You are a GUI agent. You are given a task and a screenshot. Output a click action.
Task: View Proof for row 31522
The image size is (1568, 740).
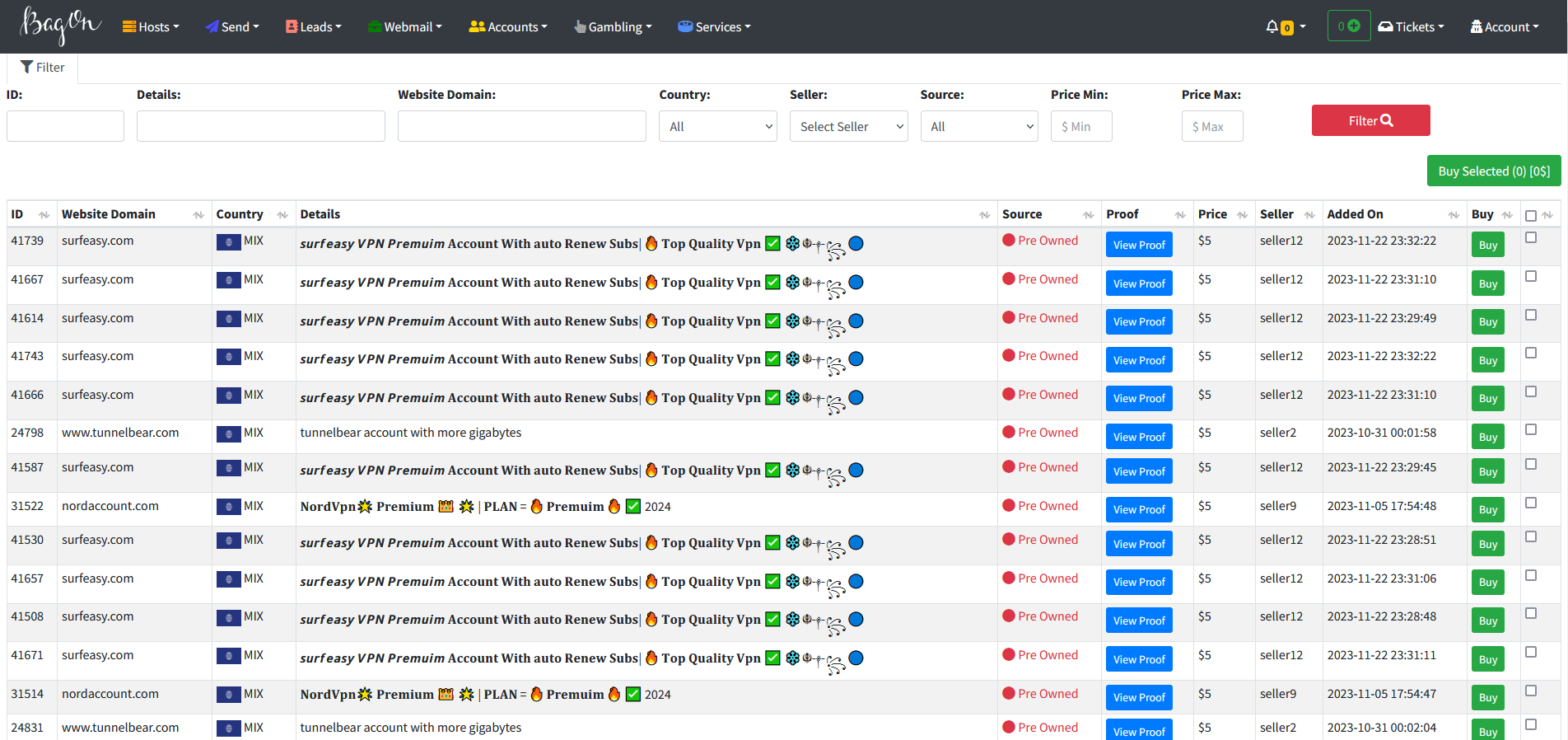[x=1139, y=509]
